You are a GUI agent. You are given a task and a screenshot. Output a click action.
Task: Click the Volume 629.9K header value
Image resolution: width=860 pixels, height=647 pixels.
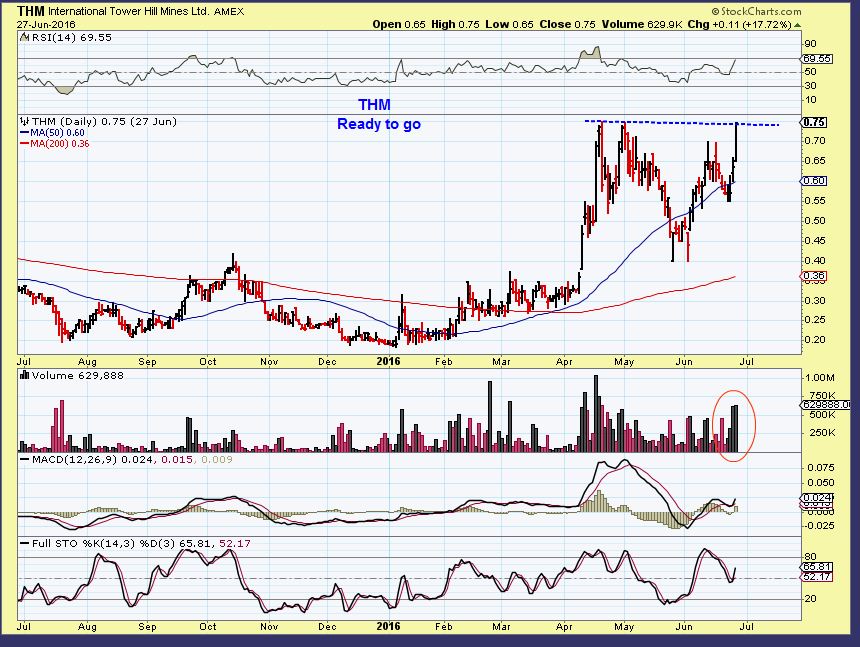pos(642,25)
